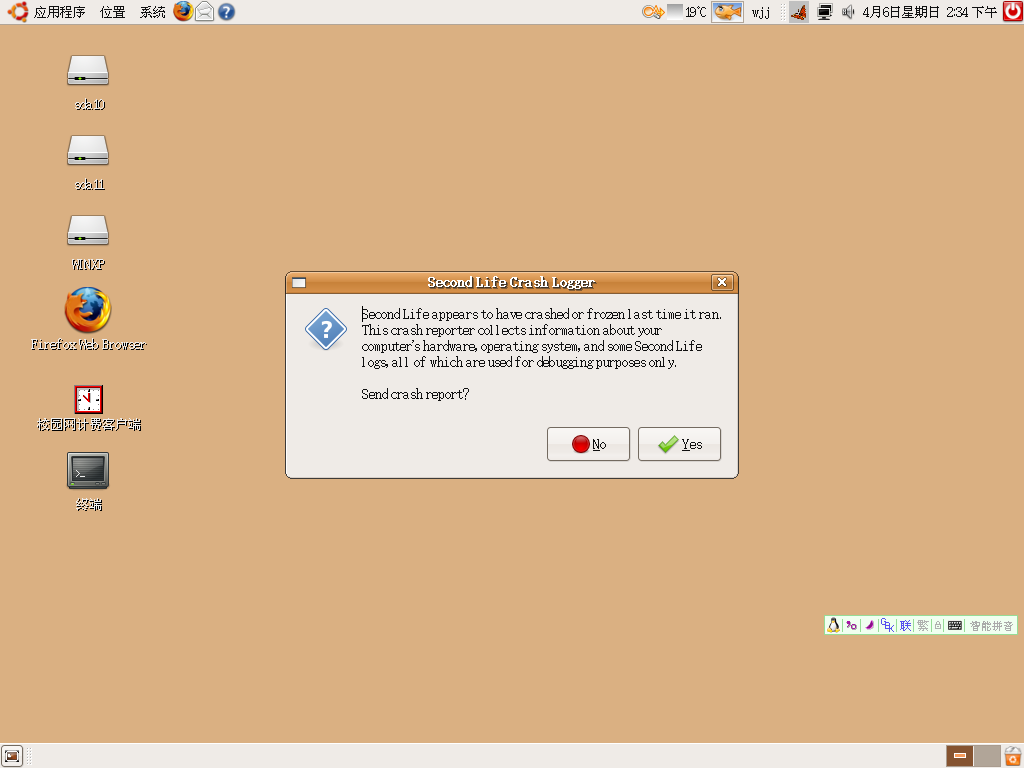Open the 位置 menu
Image resolution: width=1024 pixels, height=768 pixels.
(x=112, y=12)
